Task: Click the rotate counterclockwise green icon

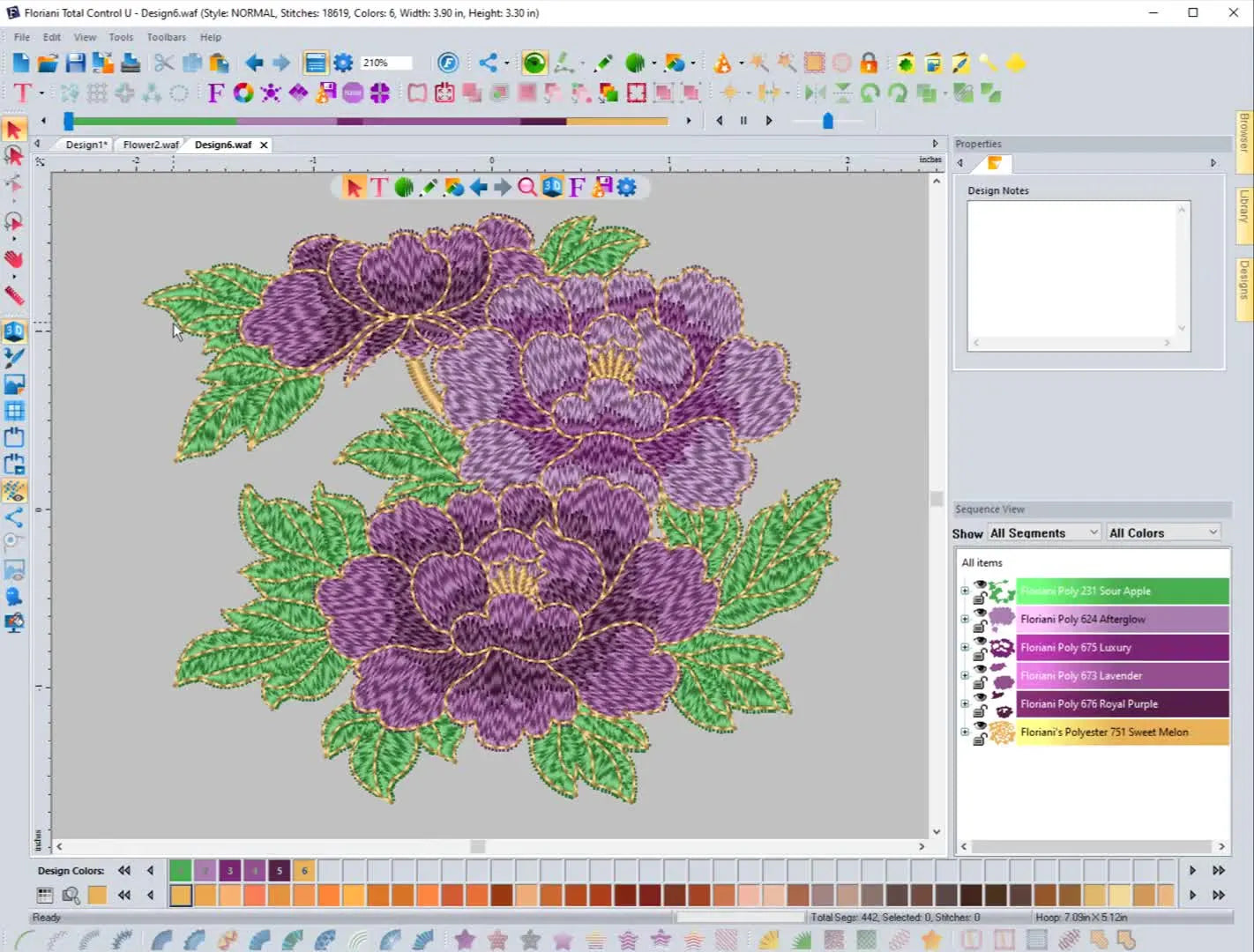Action: [x=870, y=93]
